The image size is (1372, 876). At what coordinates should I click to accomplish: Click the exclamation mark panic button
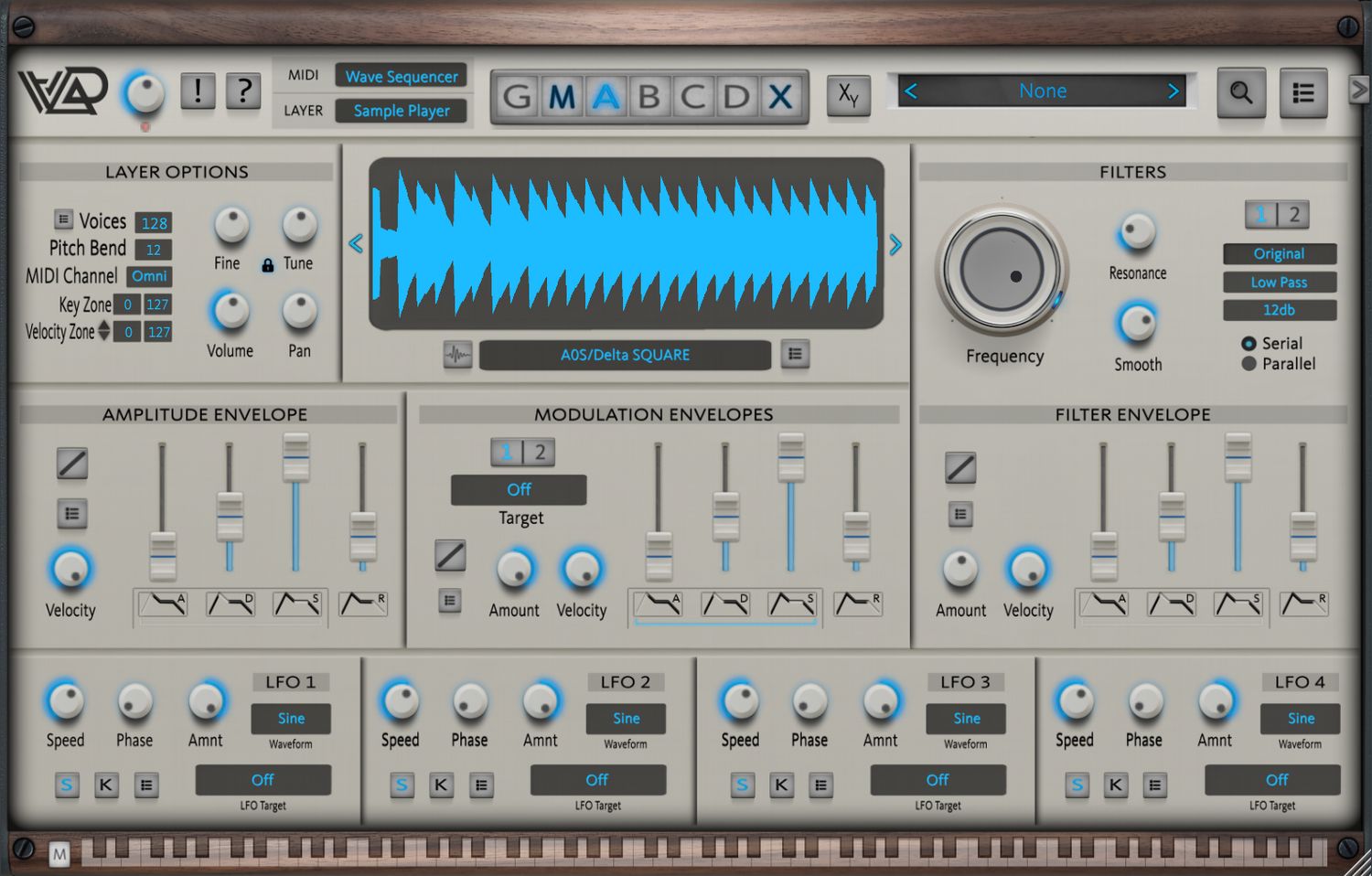[198, 91]
